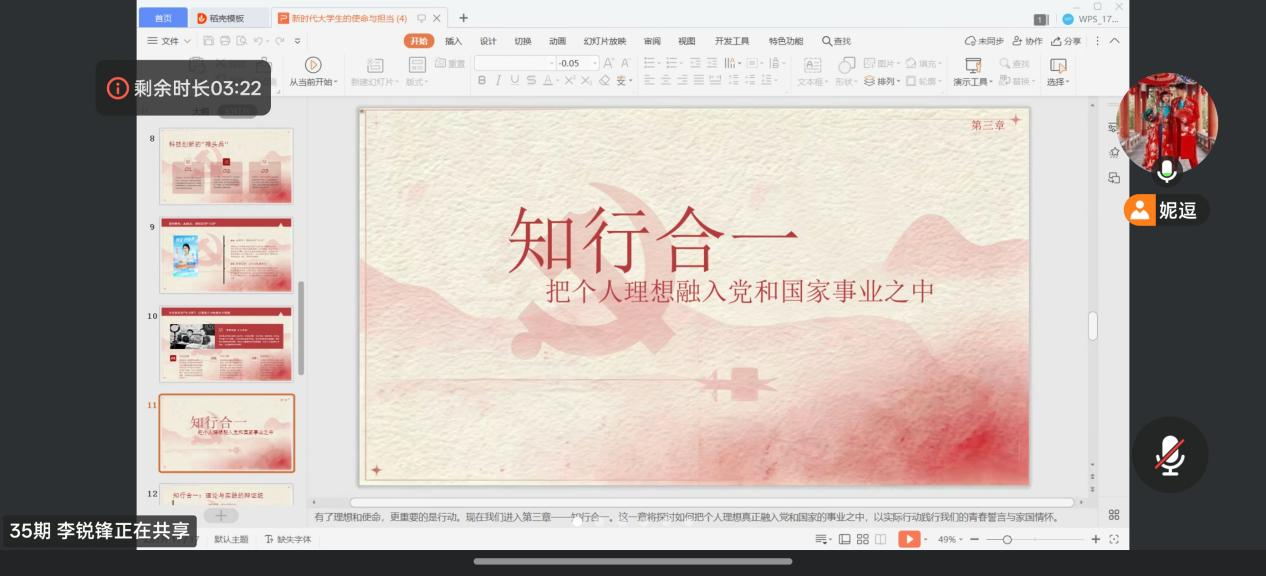Open the 特色功能 ribbon tab
Viewport: 1266px width, 576px height.
point(785,41)
